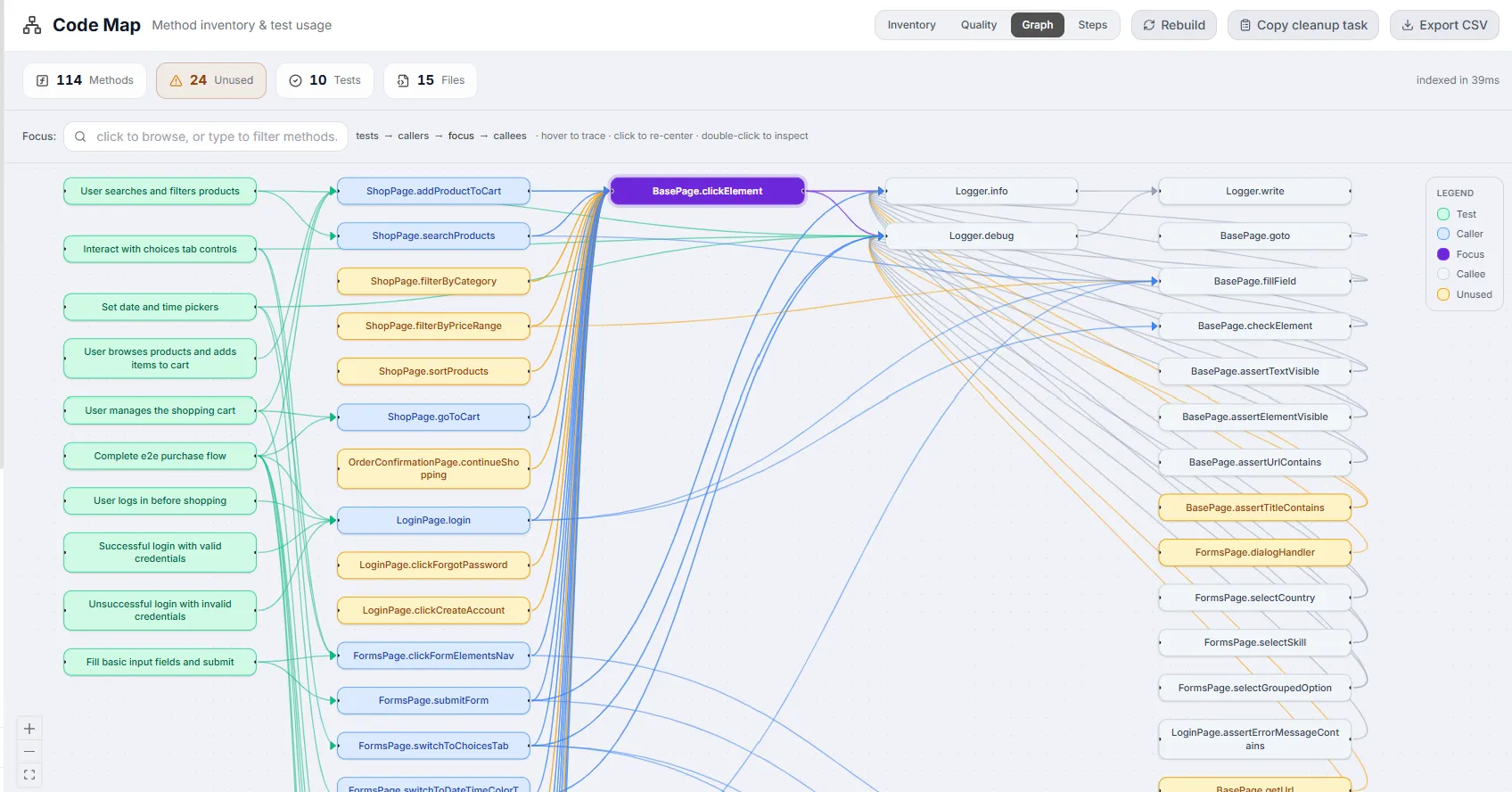The width and height of the screenshot is (1512, 792).
Task: Click Export CSV button
Action: coord(1444,25)
